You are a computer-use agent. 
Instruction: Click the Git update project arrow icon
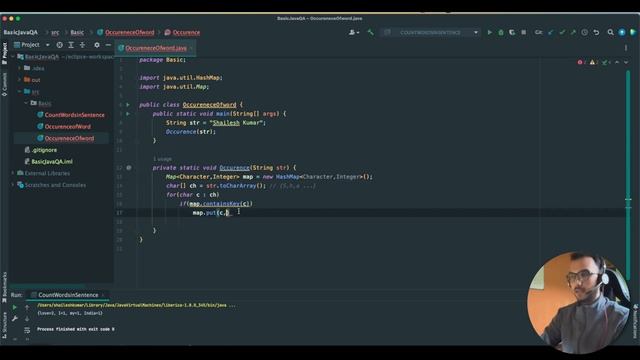pyautogui.click(x=551, y=32)
